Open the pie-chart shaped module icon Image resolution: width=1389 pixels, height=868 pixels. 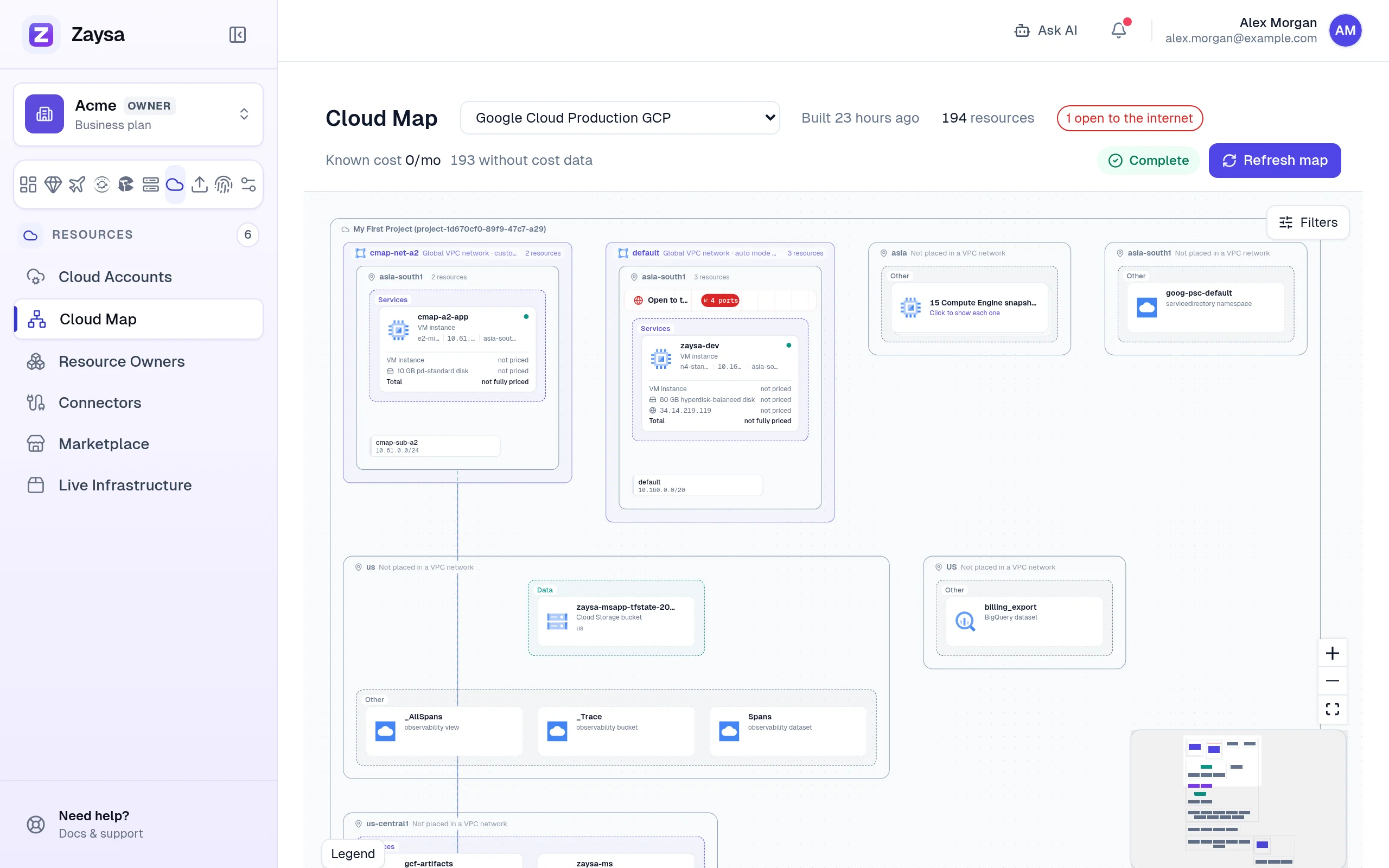point(126,184)
